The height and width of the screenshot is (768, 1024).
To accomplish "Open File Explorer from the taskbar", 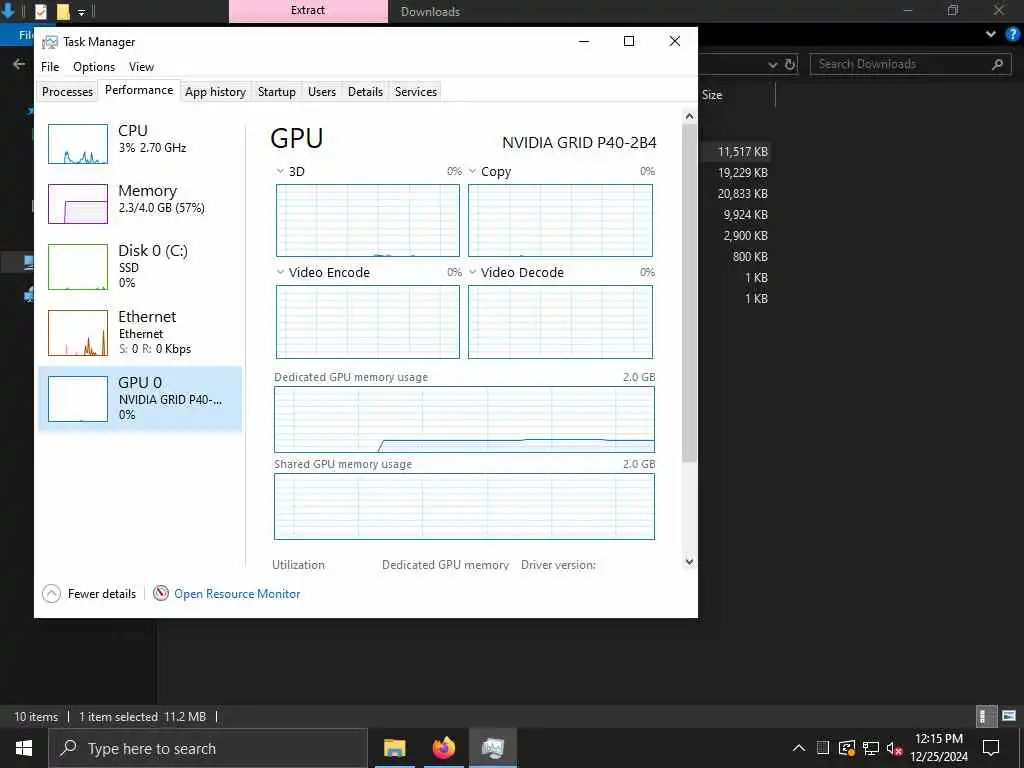I will coord(394,748).
